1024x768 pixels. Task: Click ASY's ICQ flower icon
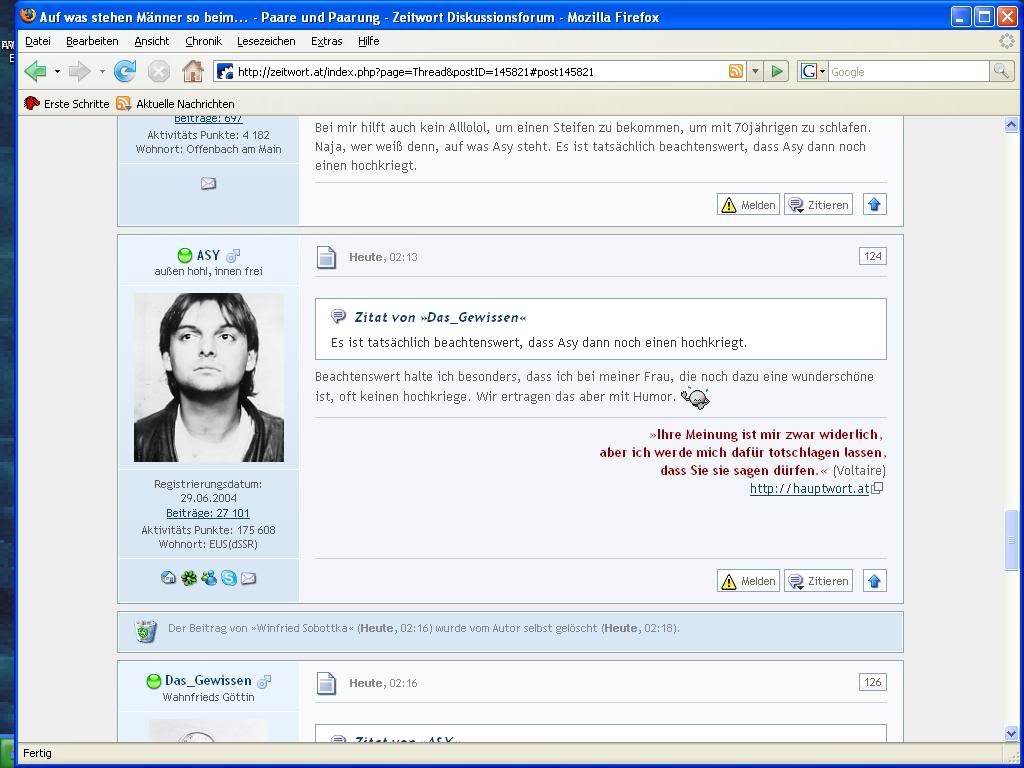189,577
